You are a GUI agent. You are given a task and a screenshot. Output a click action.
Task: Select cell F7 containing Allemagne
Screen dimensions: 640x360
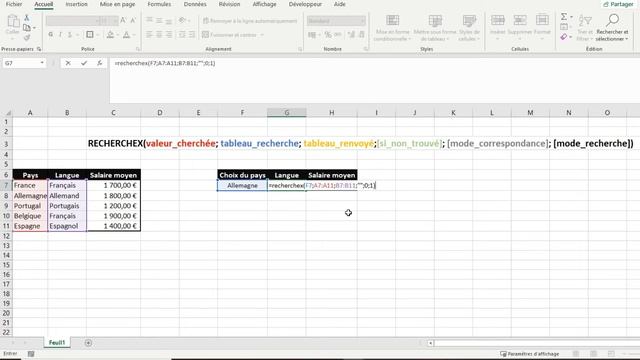point(242,185)
